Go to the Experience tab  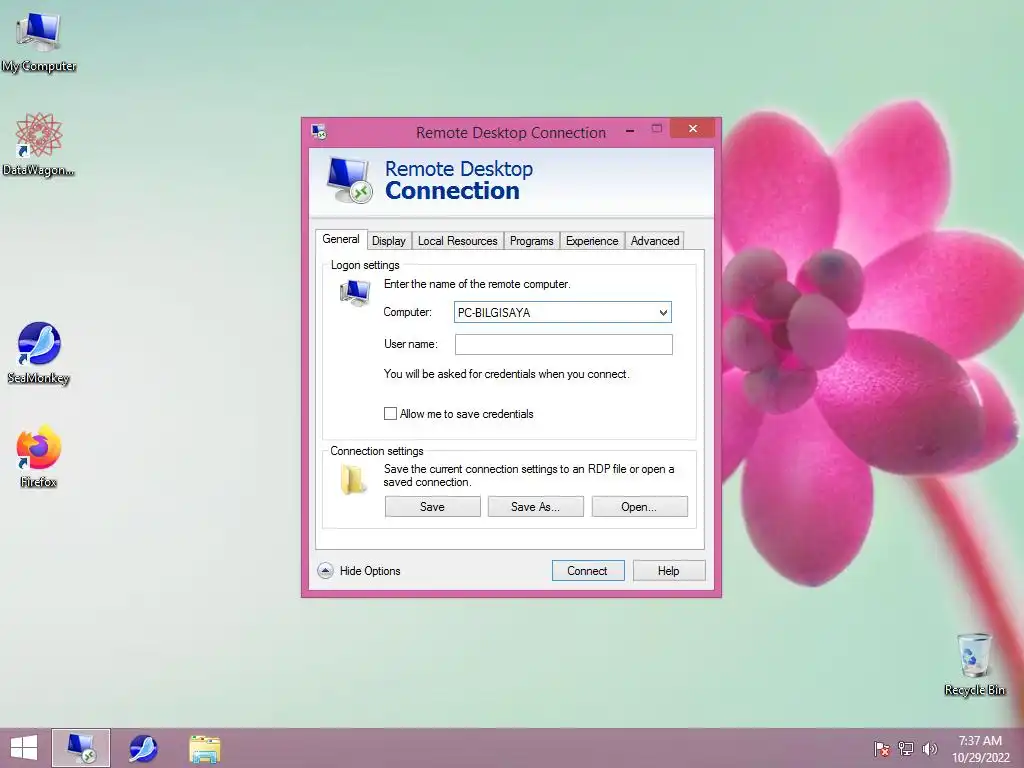point(592,241)
